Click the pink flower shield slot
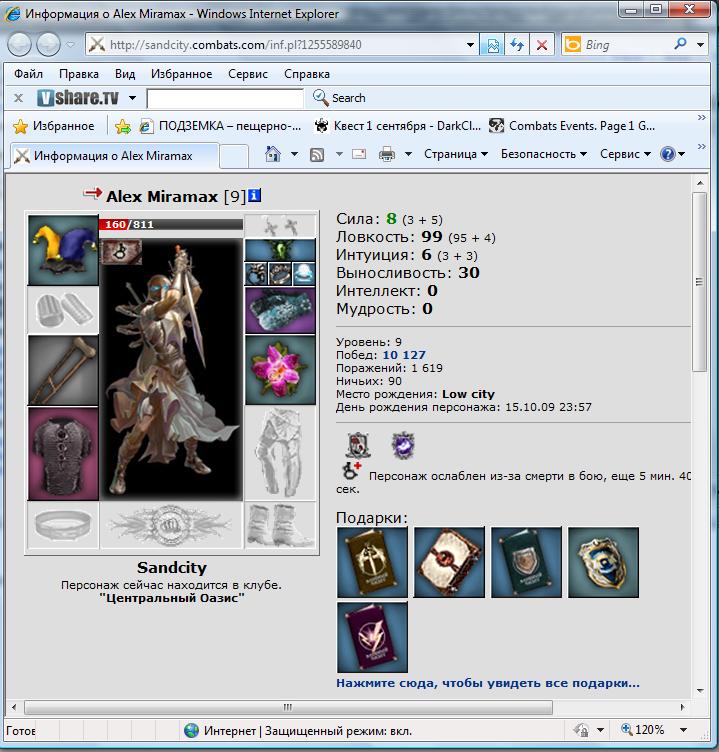719x752 pixels. point(280,370)
